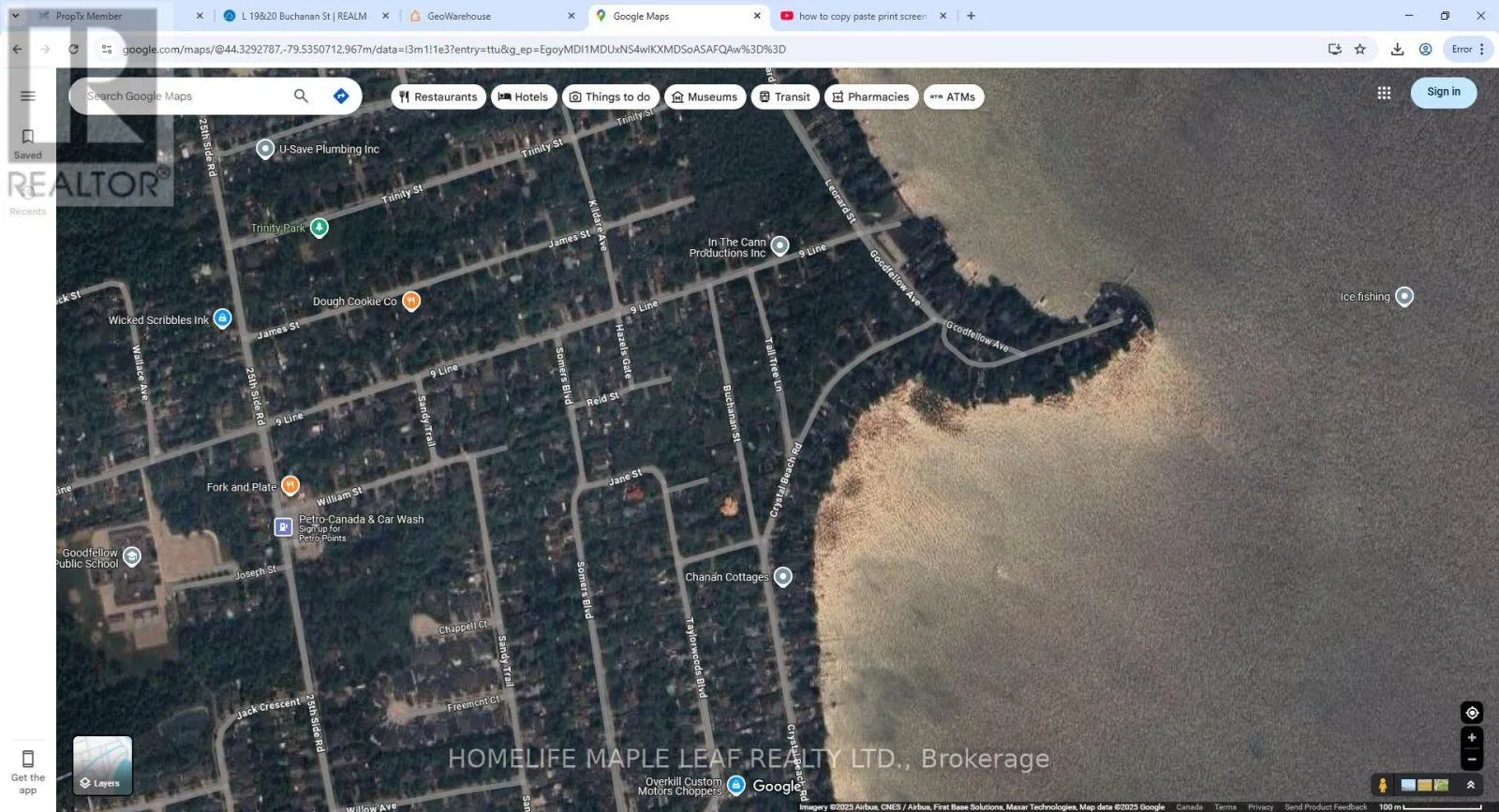Click the Sign in button

tap(1443, 92)
